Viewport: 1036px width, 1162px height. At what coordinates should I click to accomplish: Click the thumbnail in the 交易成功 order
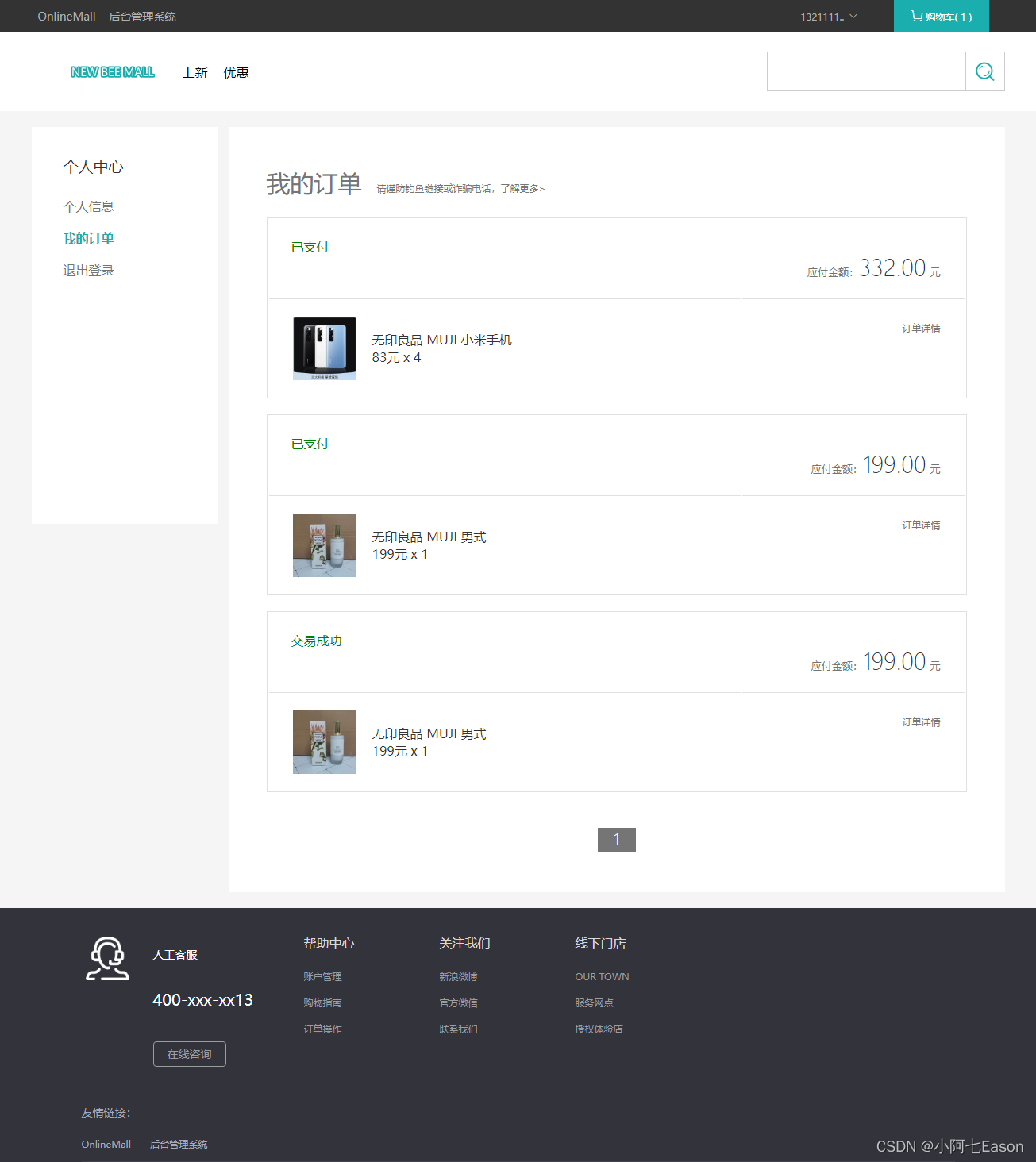point(325,742)
